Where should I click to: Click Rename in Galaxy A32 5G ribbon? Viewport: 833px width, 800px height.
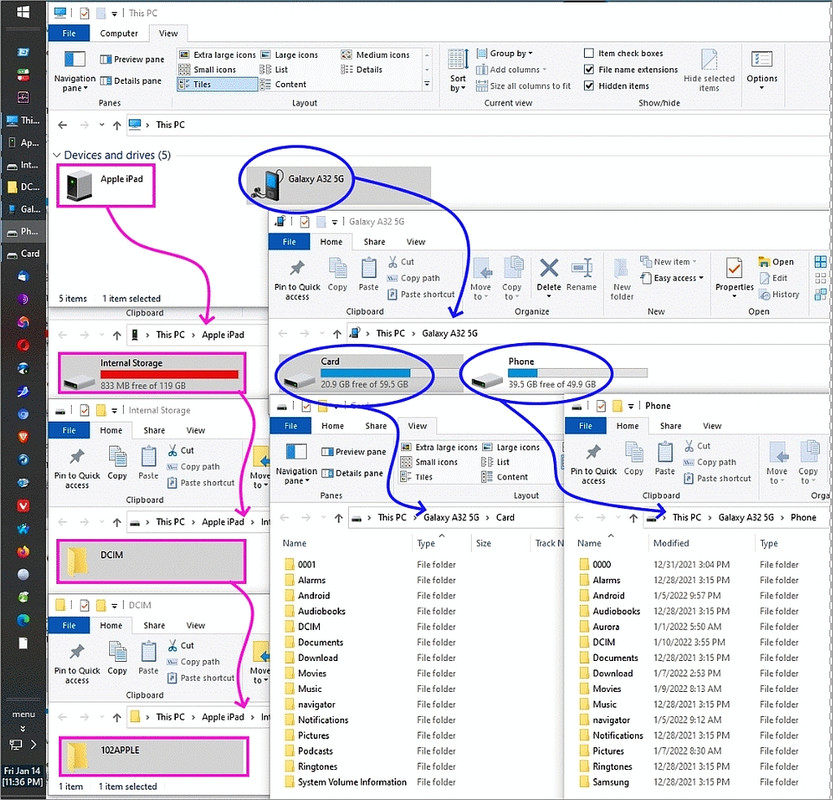(581, 275)
